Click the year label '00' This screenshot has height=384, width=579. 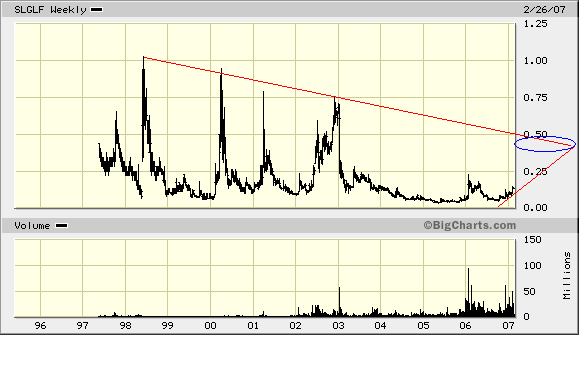coord(210,326)
